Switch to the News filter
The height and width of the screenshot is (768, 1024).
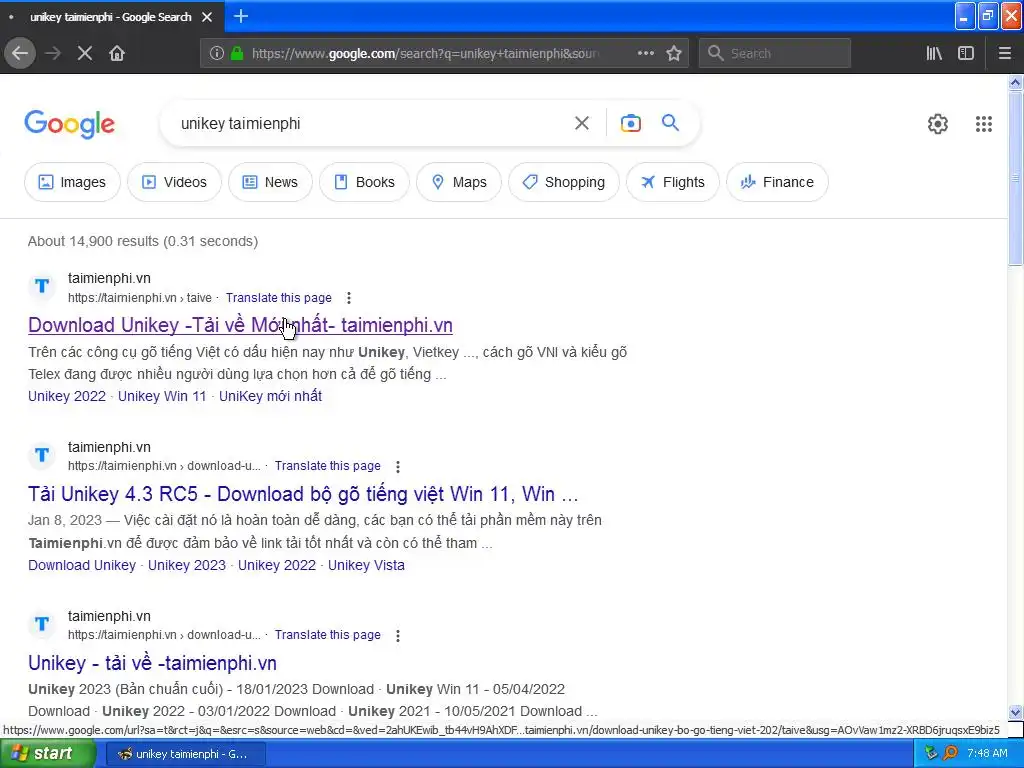click(270, 182)
